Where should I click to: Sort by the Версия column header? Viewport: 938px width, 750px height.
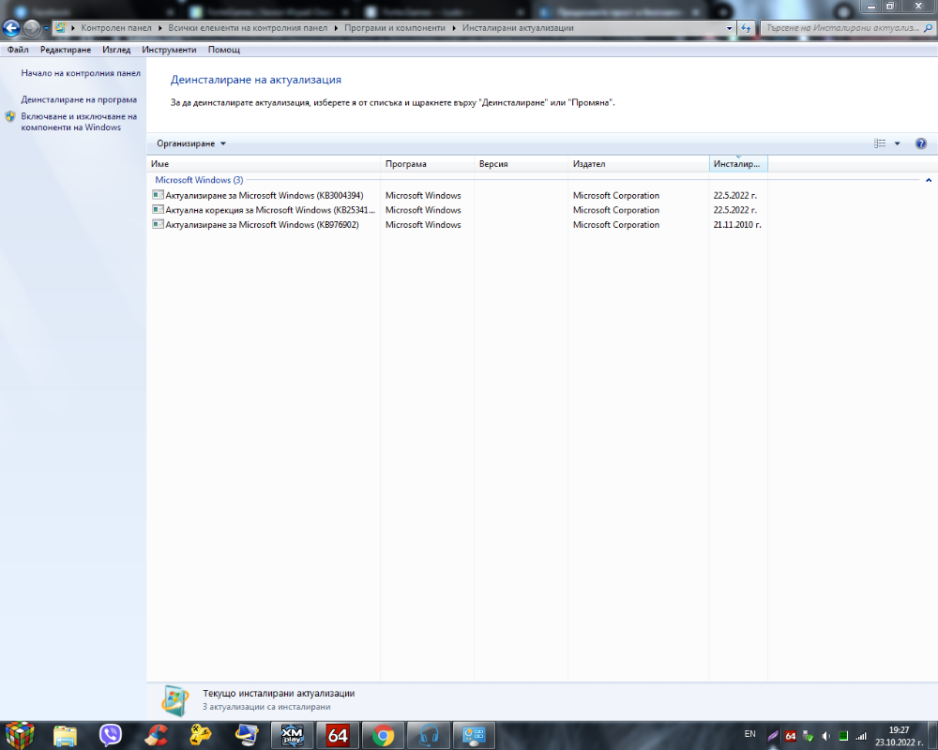(x=520, y=164)
